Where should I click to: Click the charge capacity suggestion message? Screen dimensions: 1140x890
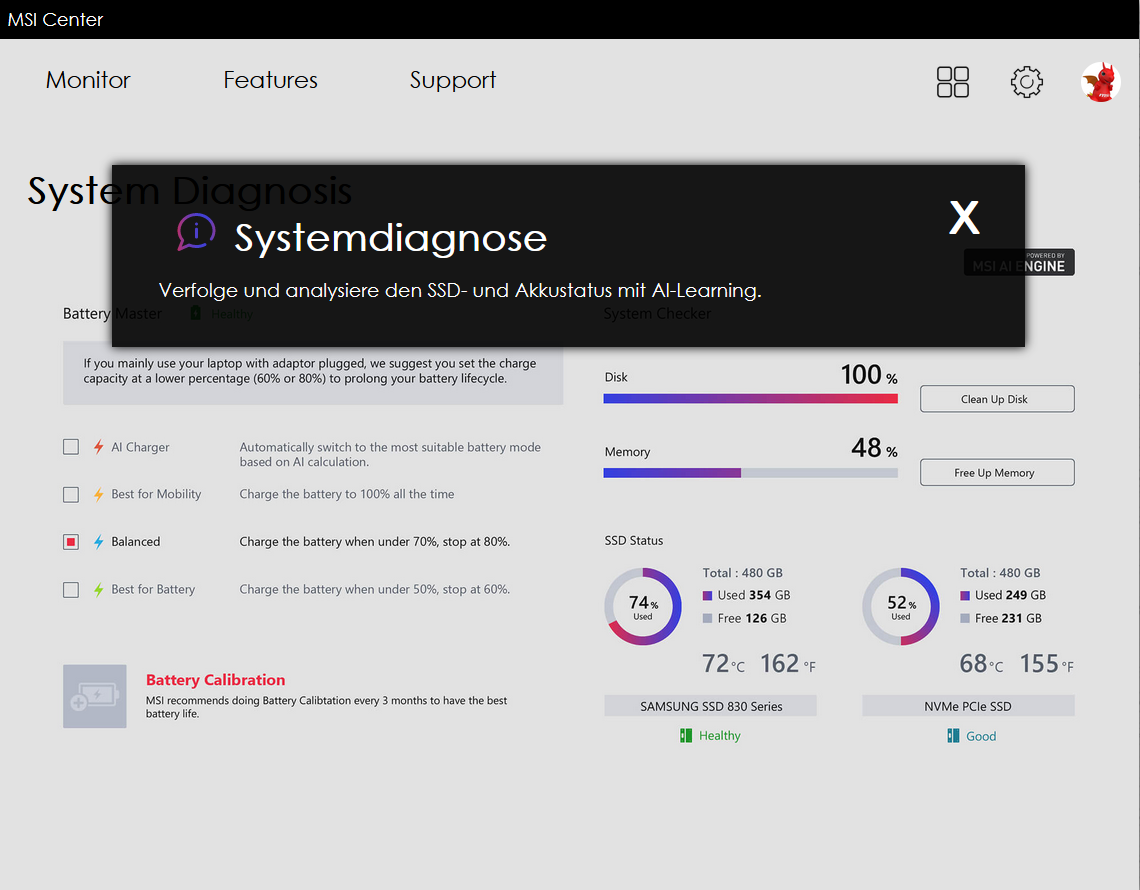313,372
